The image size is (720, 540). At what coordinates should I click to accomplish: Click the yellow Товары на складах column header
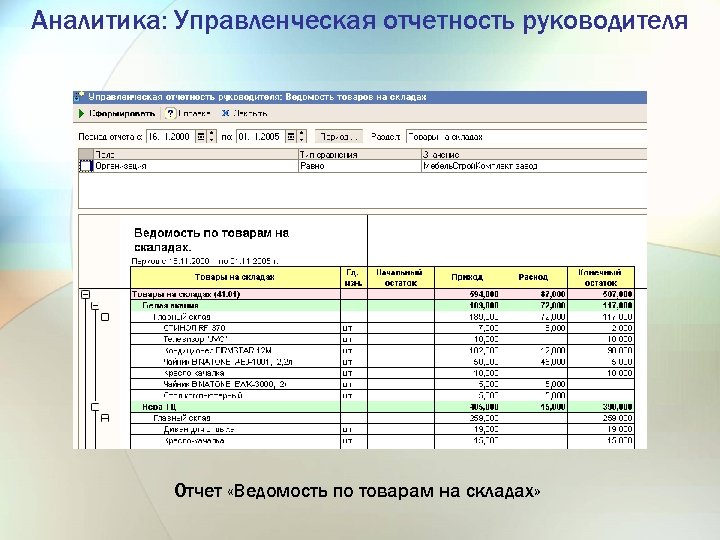click(x=235, y=277)
